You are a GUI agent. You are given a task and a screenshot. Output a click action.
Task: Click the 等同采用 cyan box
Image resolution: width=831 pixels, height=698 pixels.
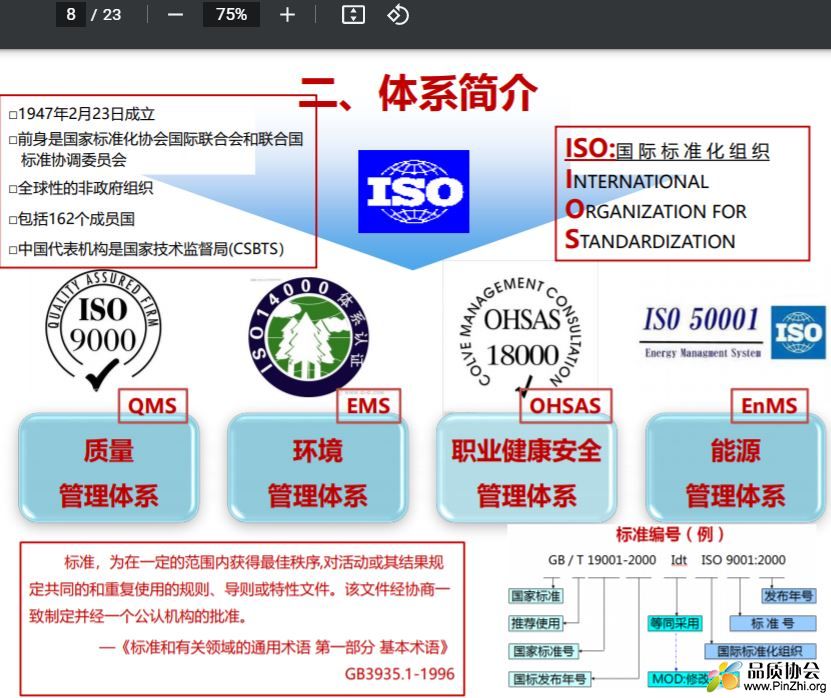(x=675, y=623)
